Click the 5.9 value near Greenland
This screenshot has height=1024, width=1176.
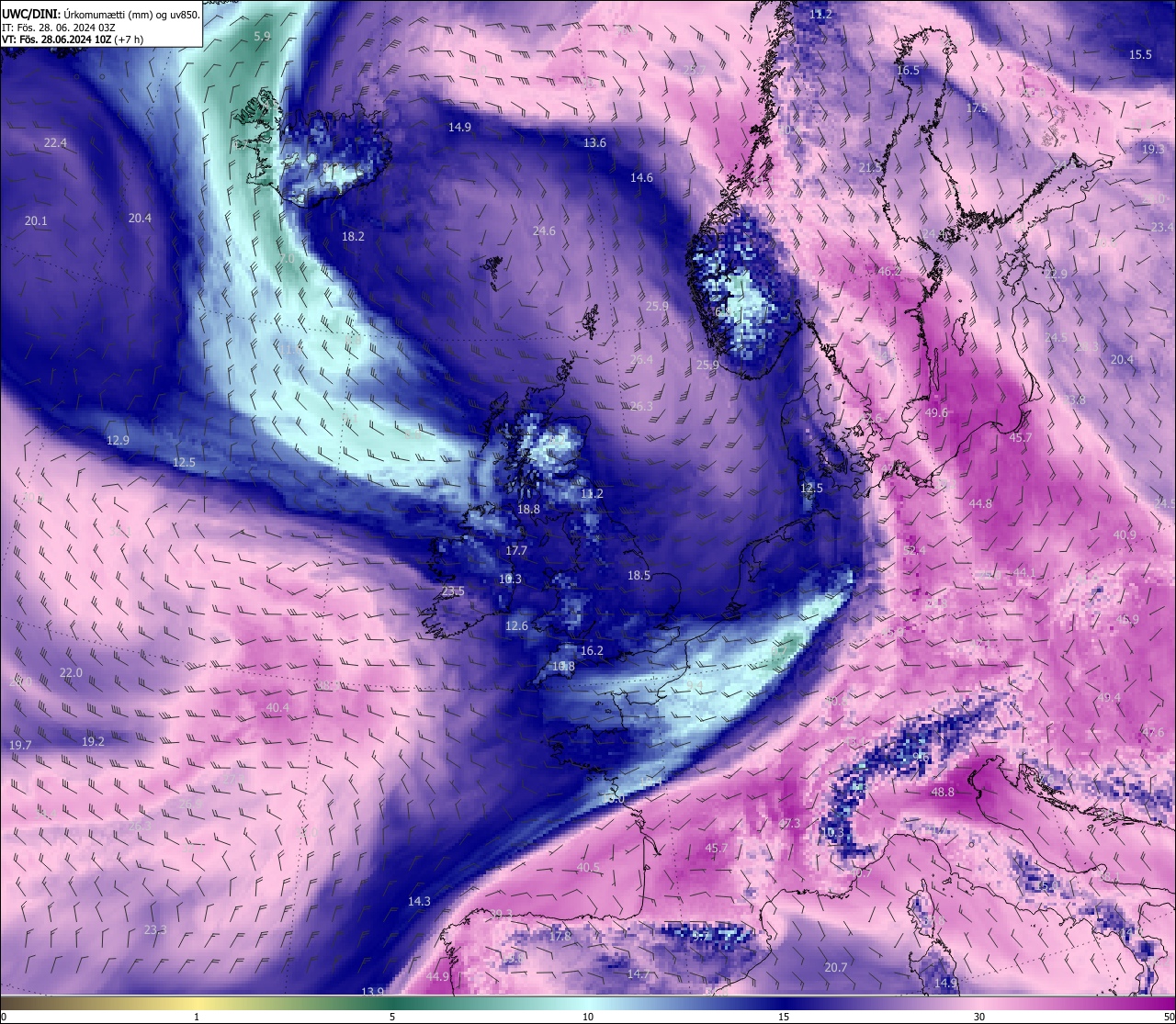coord(262,36)
